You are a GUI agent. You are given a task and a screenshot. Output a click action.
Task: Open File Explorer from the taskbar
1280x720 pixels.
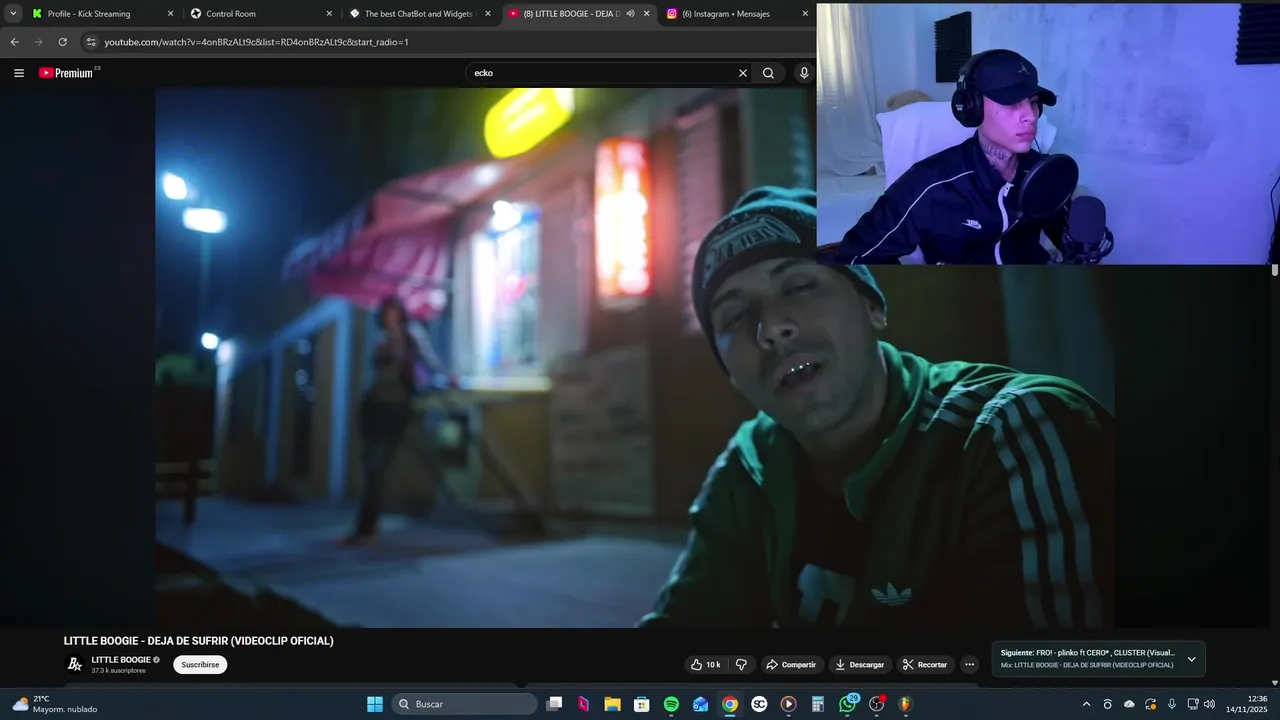click(613, 704)
